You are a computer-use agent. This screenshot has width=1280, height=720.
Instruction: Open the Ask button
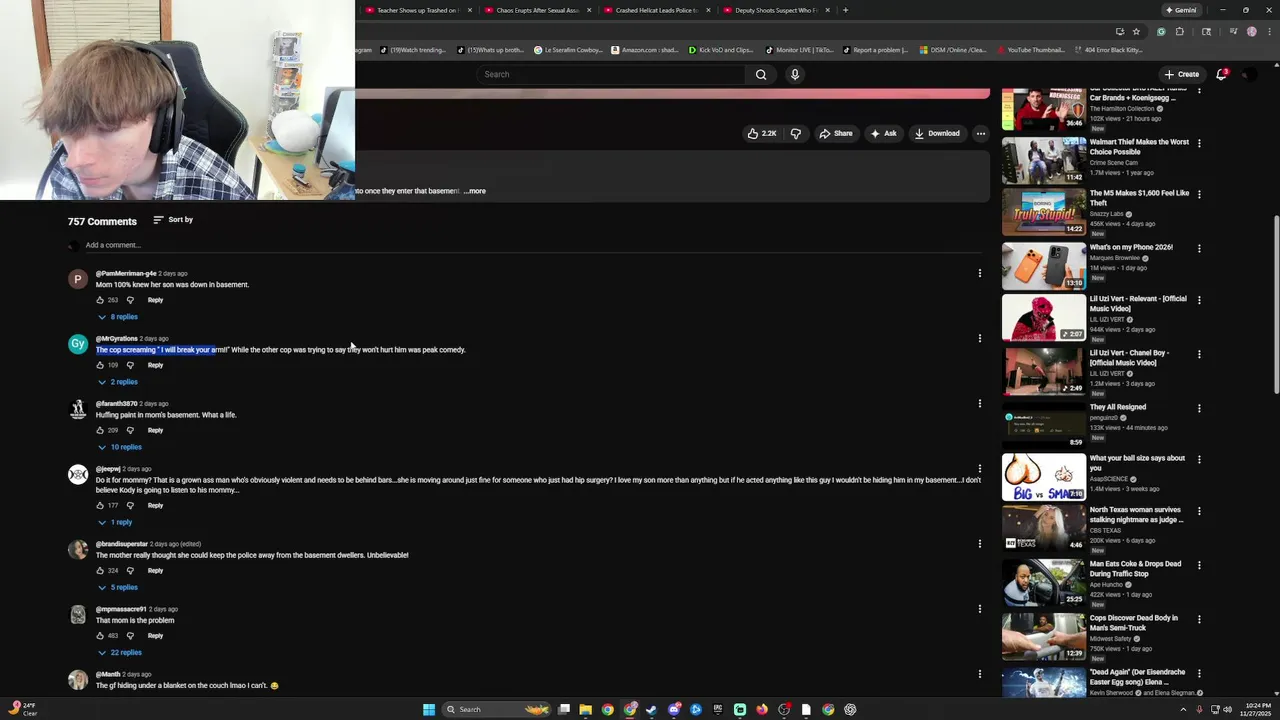[x=883, y=133]
